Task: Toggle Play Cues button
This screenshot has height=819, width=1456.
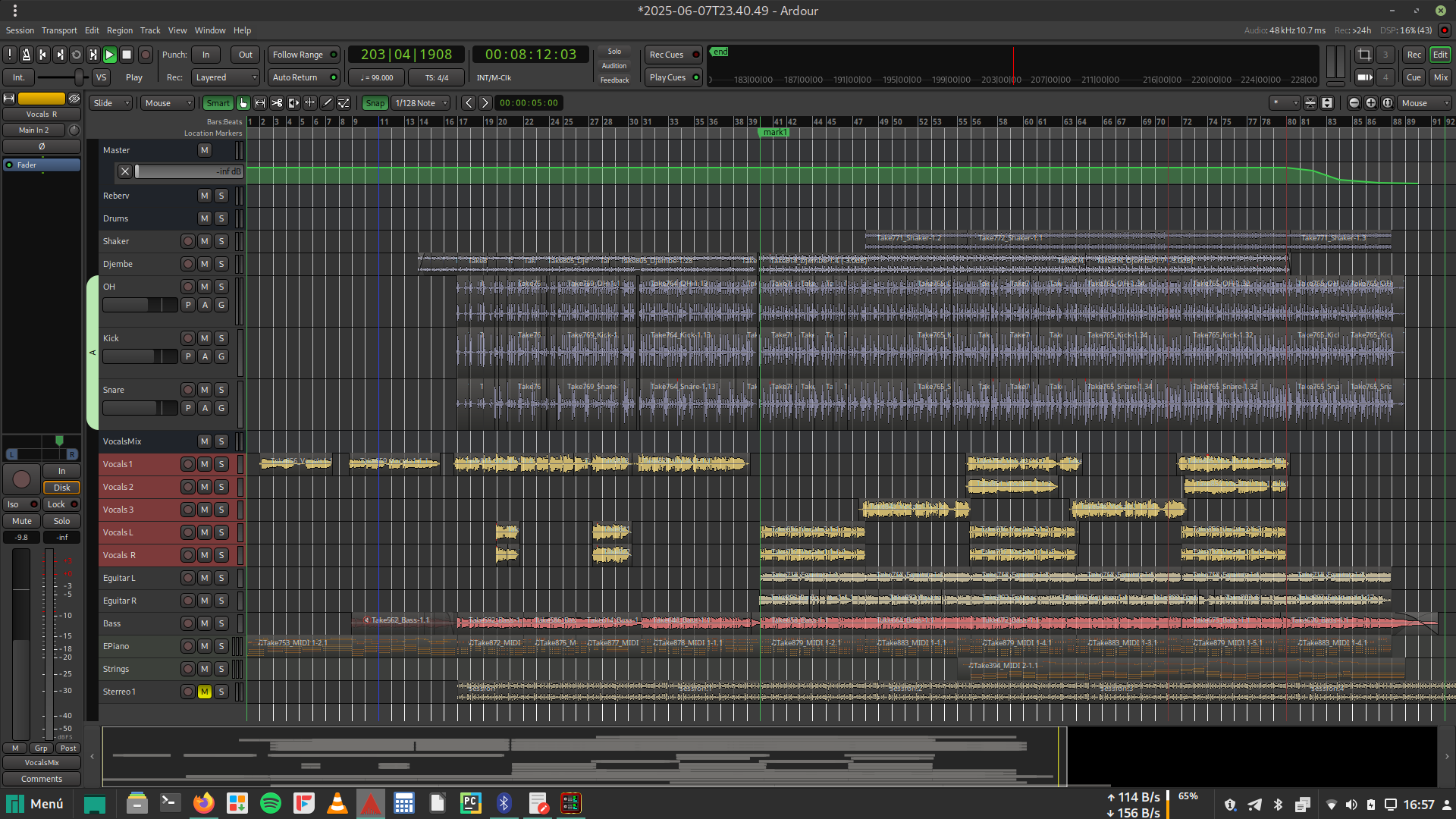Action: pyautogui.click(x=673, y=77)
